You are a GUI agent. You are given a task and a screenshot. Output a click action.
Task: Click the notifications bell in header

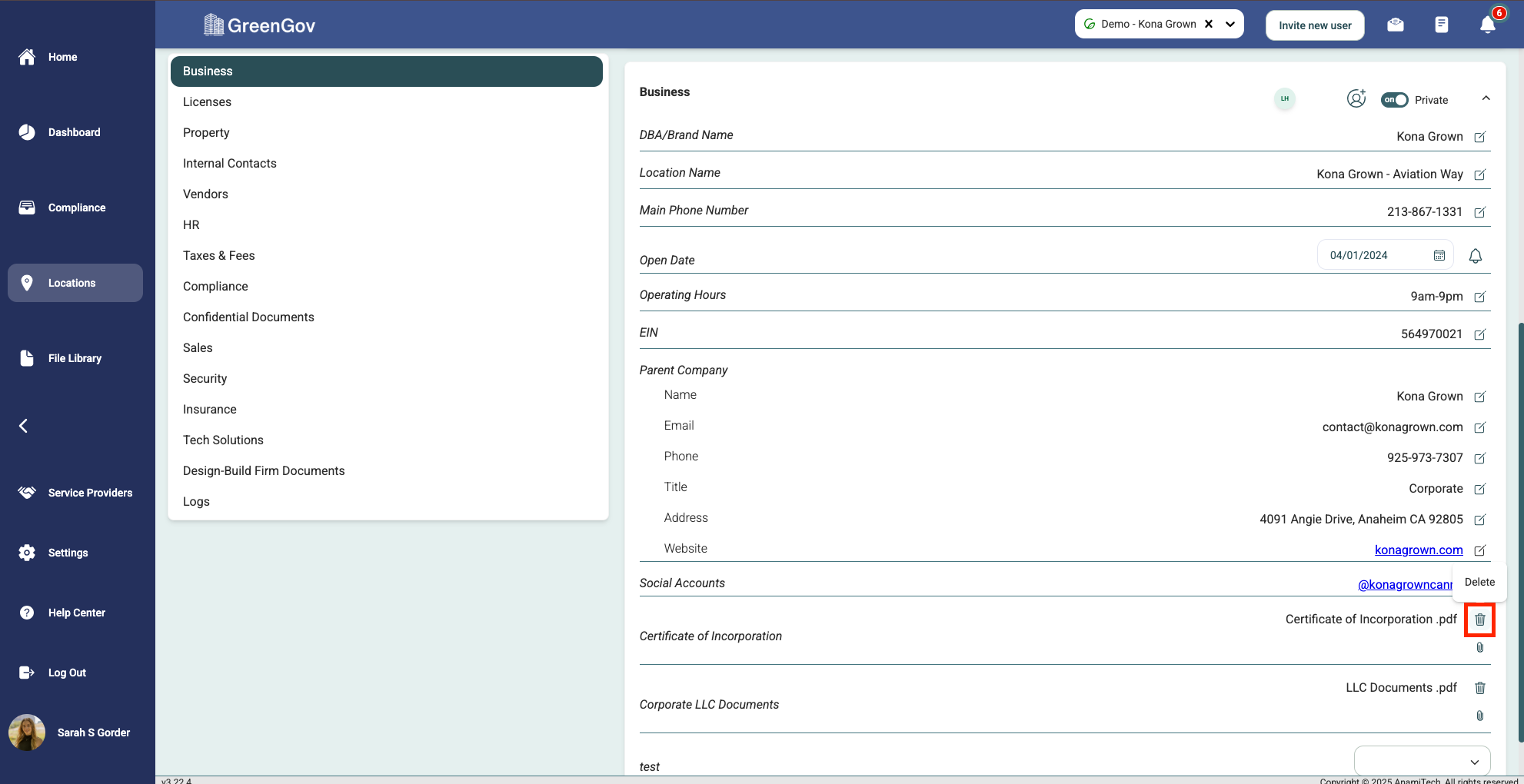(1487, 25)
